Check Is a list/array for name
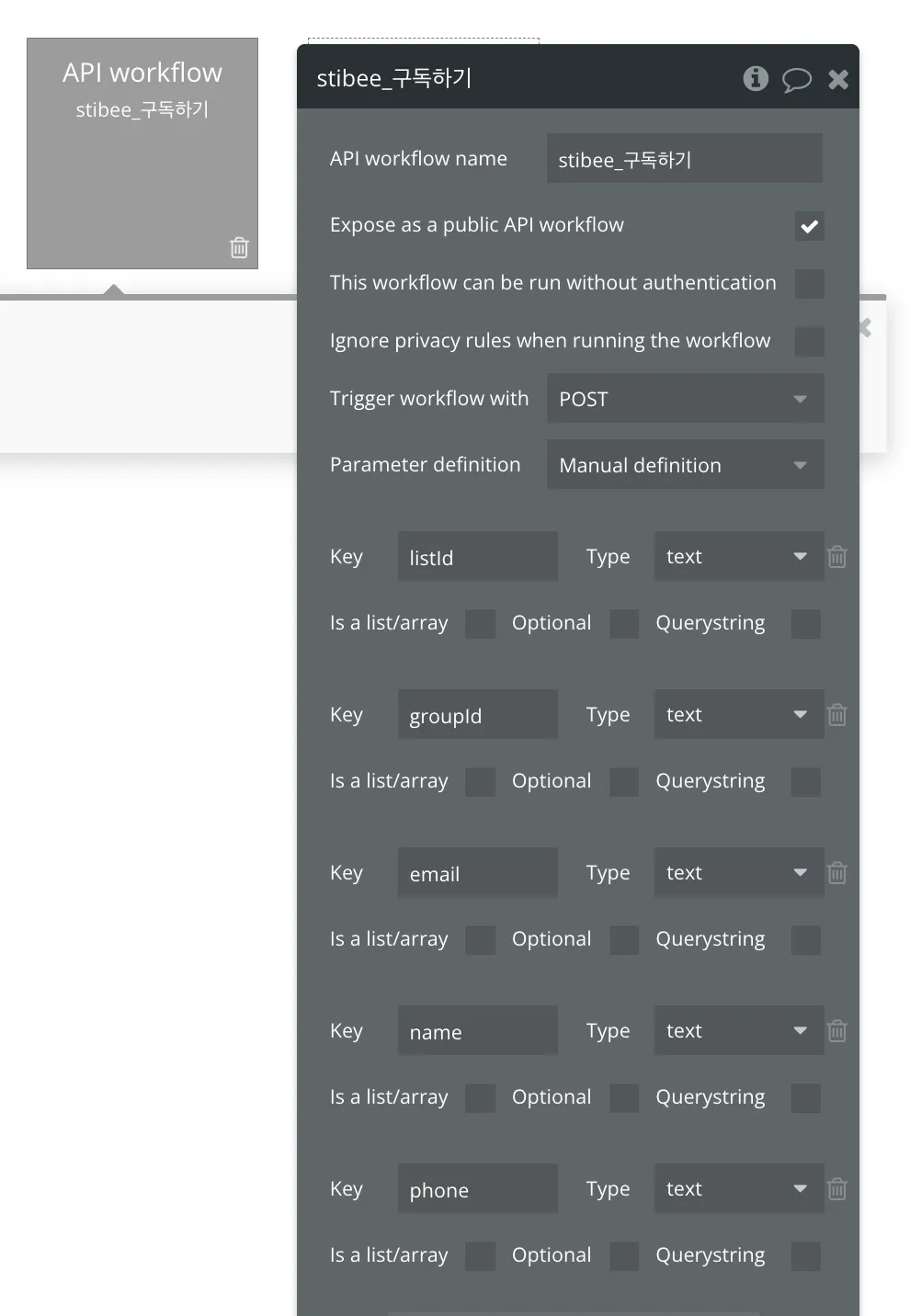Viewport: 910px width, 1316px height. pos(480,1098)
